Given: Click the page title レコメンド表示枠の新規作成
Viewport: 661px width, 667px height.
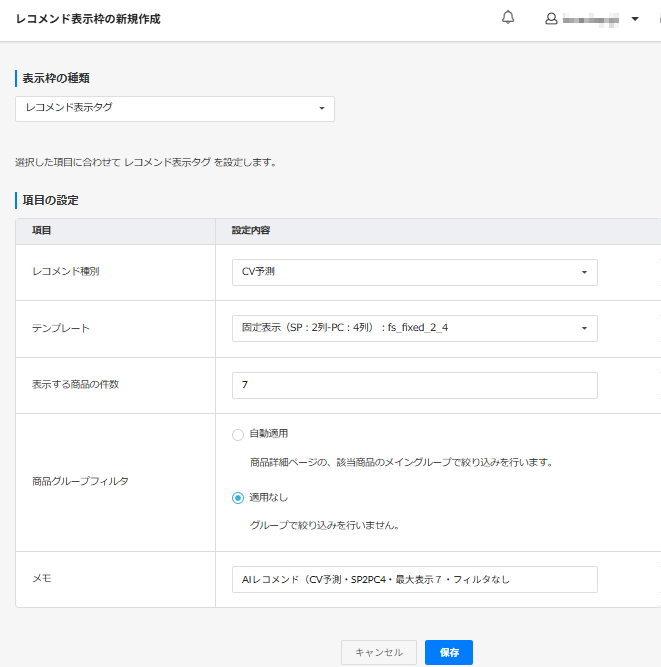Looking at the screenshot, I should pyautogui.click(x=88, y=19).
